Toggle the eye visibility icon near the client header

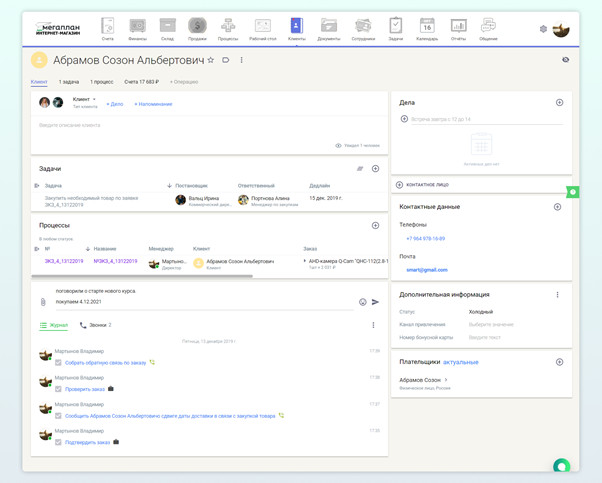(x=565, y=60)
